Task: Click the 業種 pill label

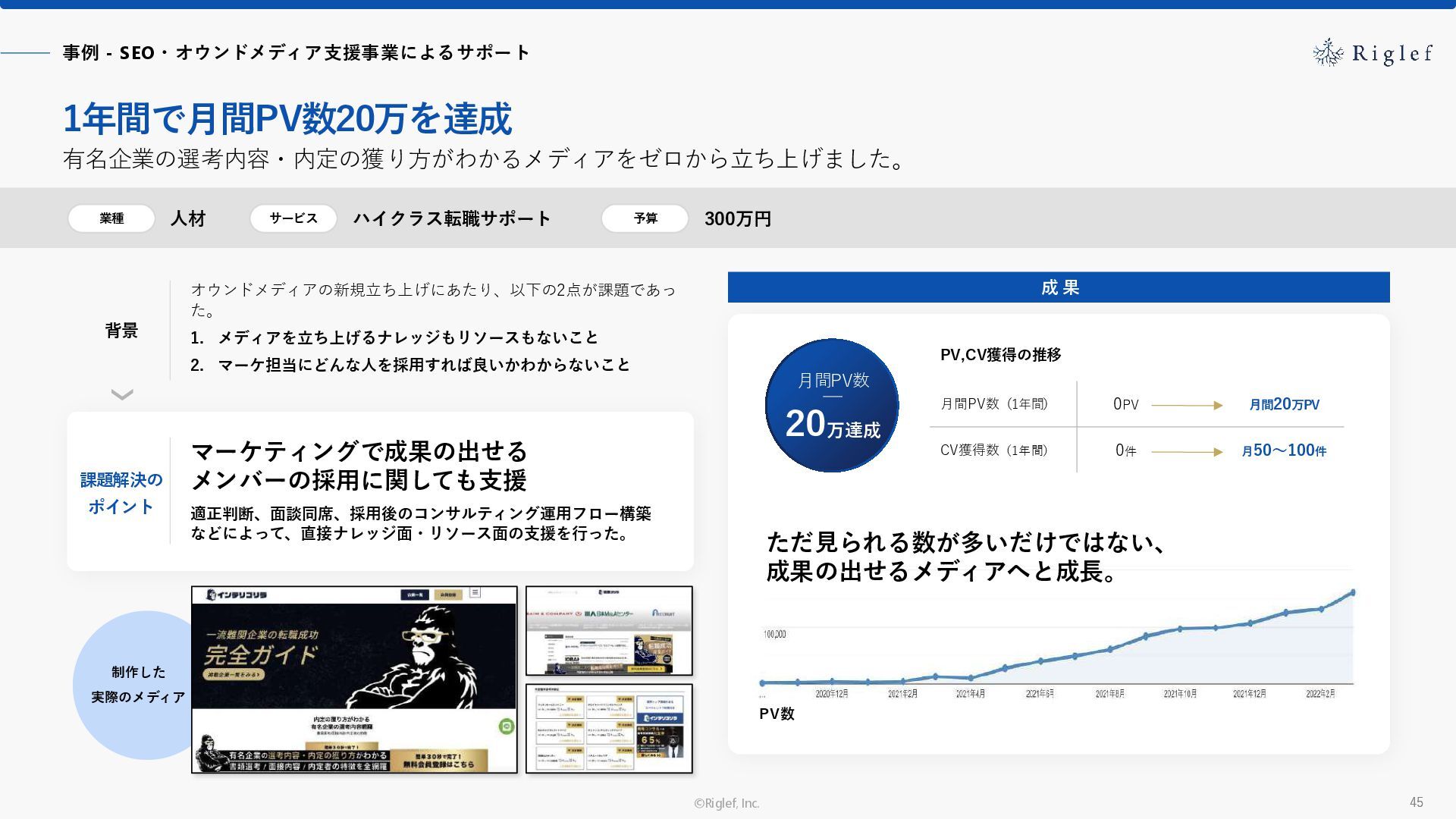Action: [111, 218]
